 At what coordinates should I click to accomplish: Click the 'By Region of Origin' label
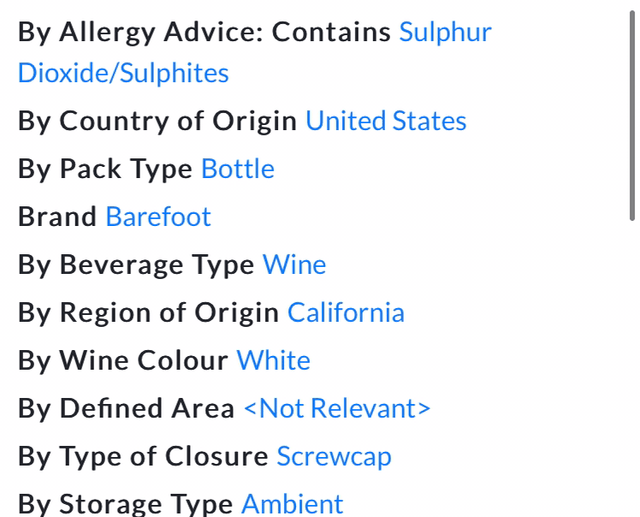point(148,313)
